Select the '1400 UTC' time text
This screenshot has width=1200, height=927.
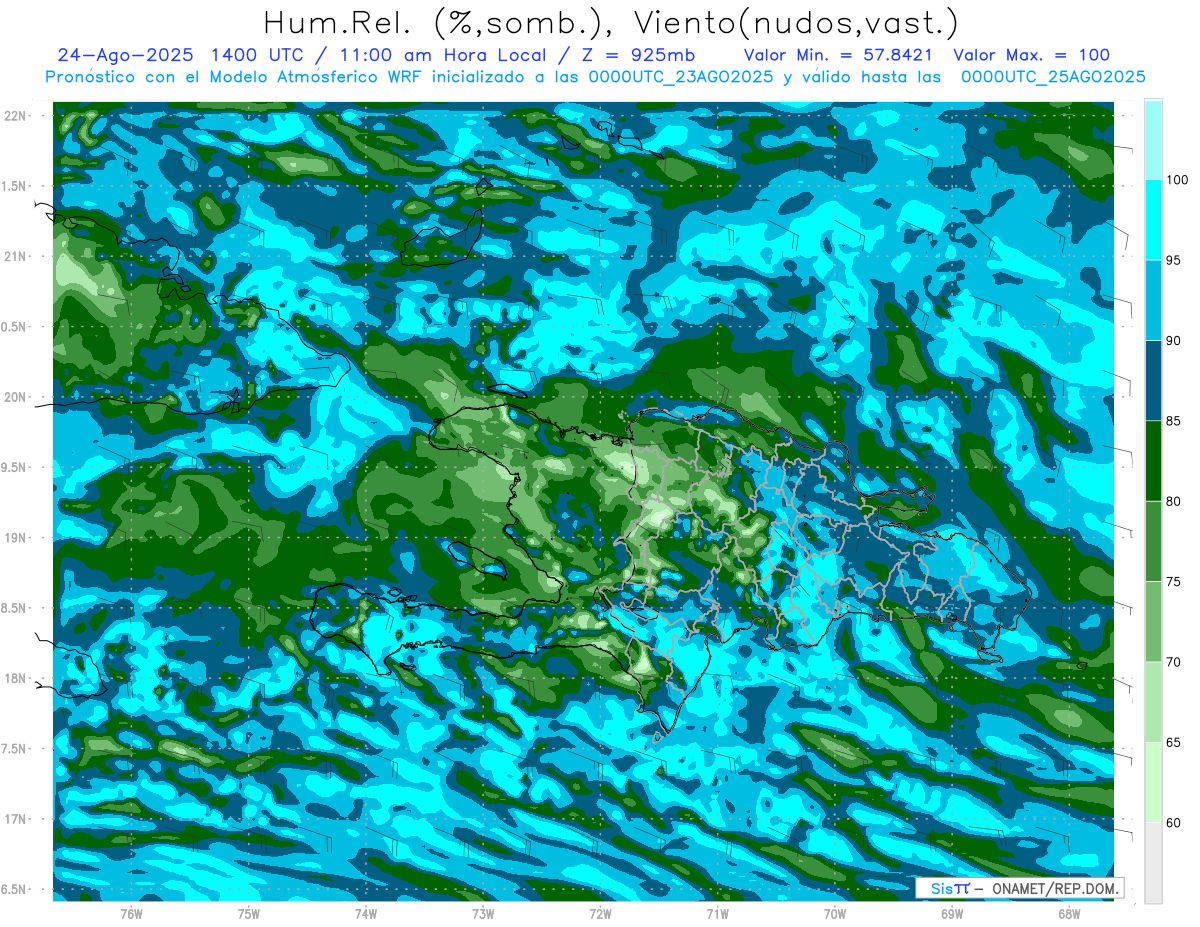259,56
